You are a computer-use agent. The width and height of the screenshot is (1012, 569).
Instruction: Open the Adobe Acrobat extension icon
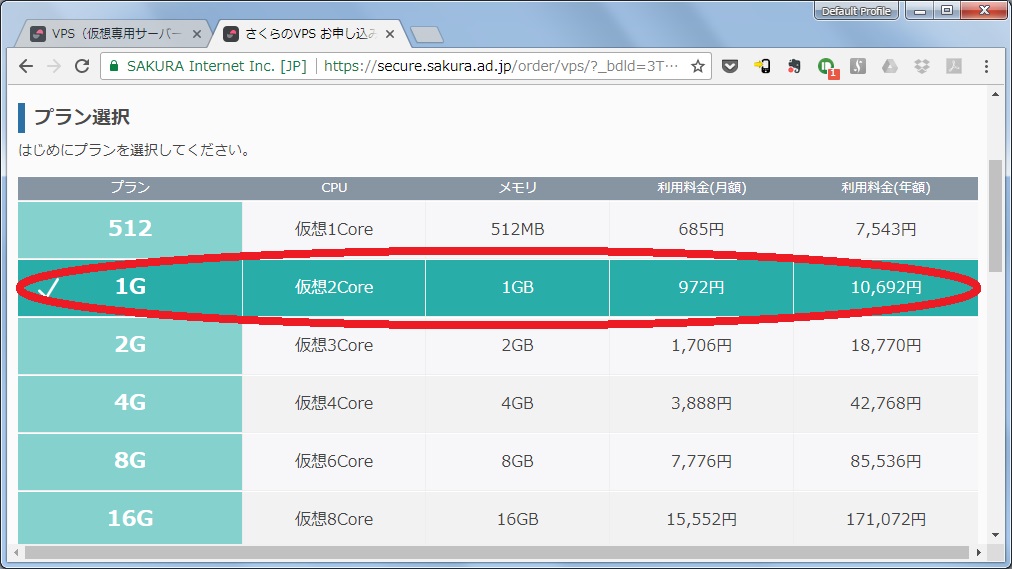(954, 66)
